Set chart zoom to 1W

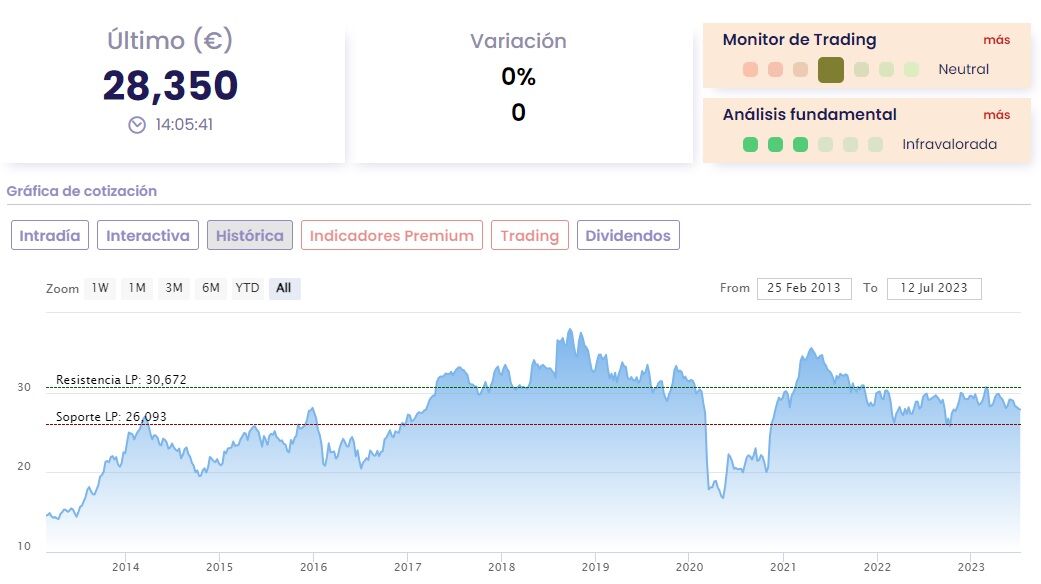pos(100,288)
